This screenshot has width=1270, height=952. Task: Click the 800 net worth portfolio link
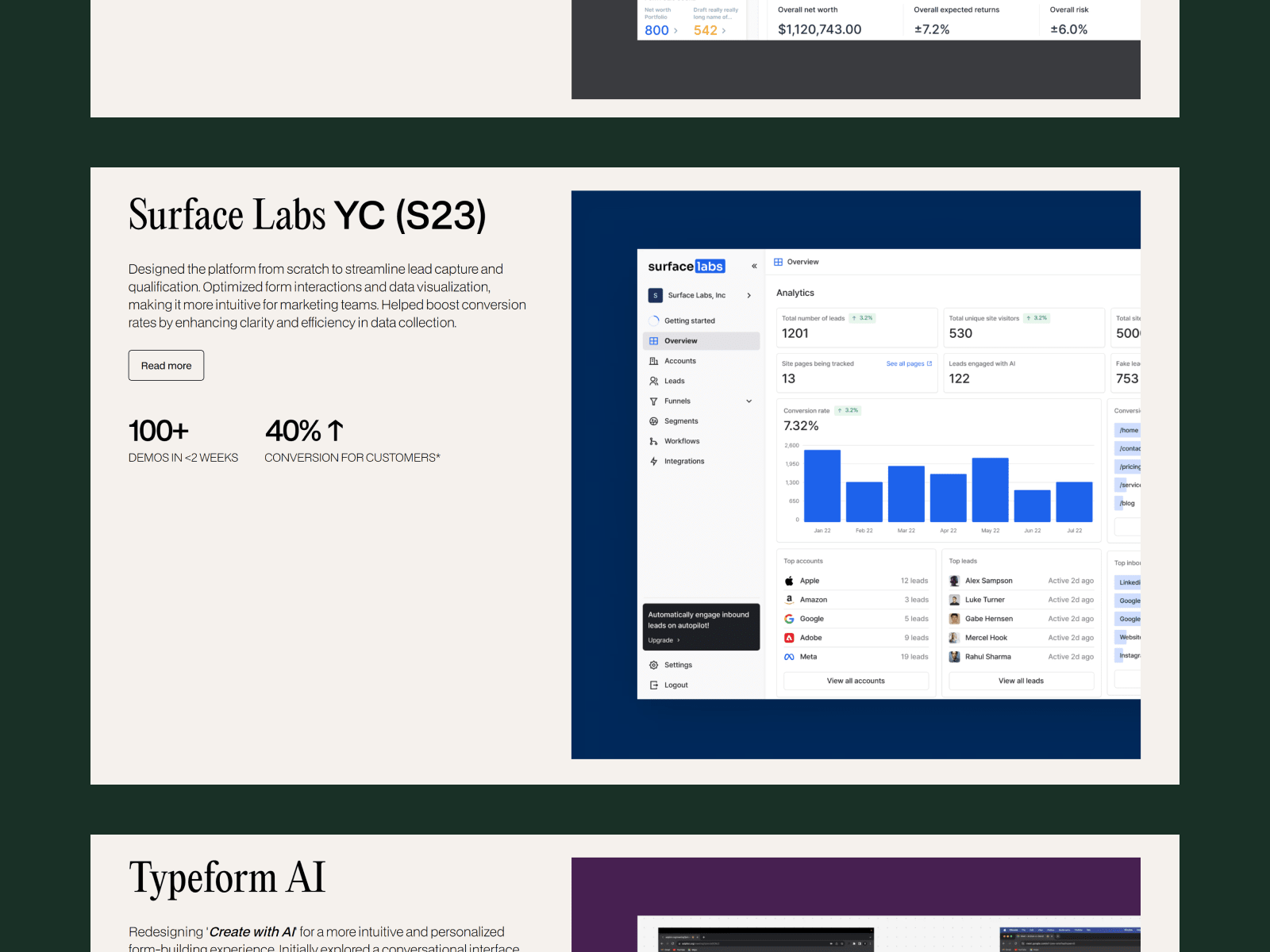(660, 30)
